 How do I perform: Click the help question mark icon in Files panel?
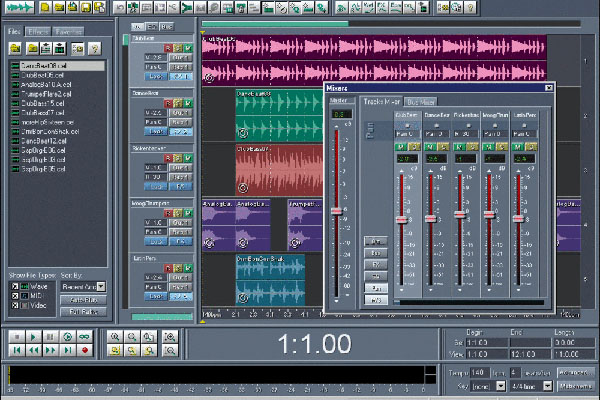(x=95, y=48)
